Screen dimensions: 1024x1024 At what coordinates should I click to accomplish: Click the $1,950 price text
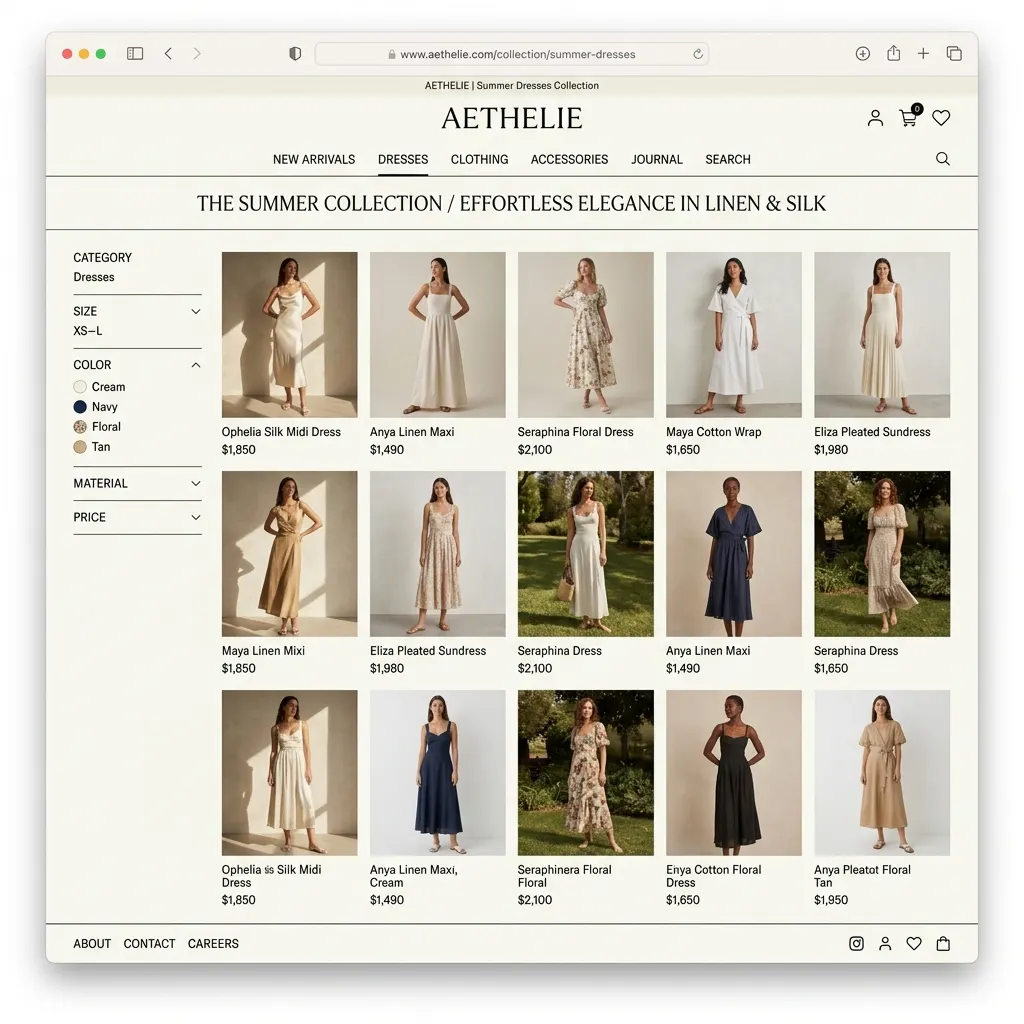coord(831,900)
